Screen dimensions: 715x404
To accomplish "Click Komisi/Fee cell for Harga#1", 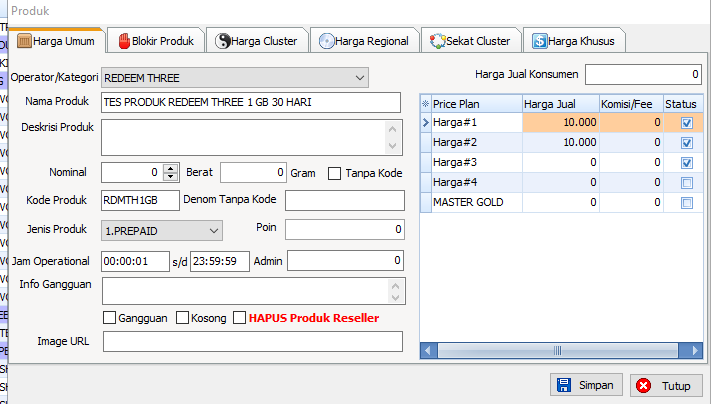I will (x=631, y=123).
